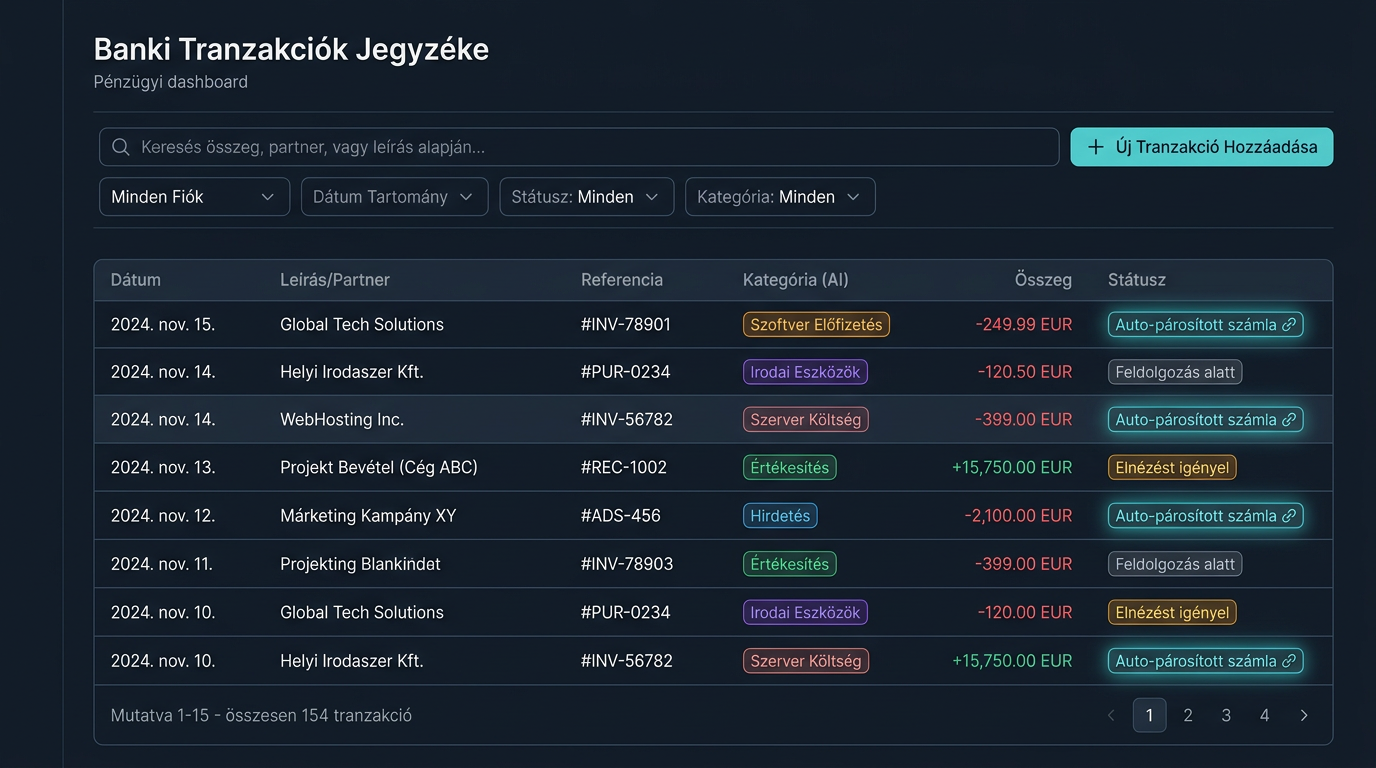
Task: Select the Márketing Kampány XY entry
Action: pyautogui.click(x=368, y=516)
